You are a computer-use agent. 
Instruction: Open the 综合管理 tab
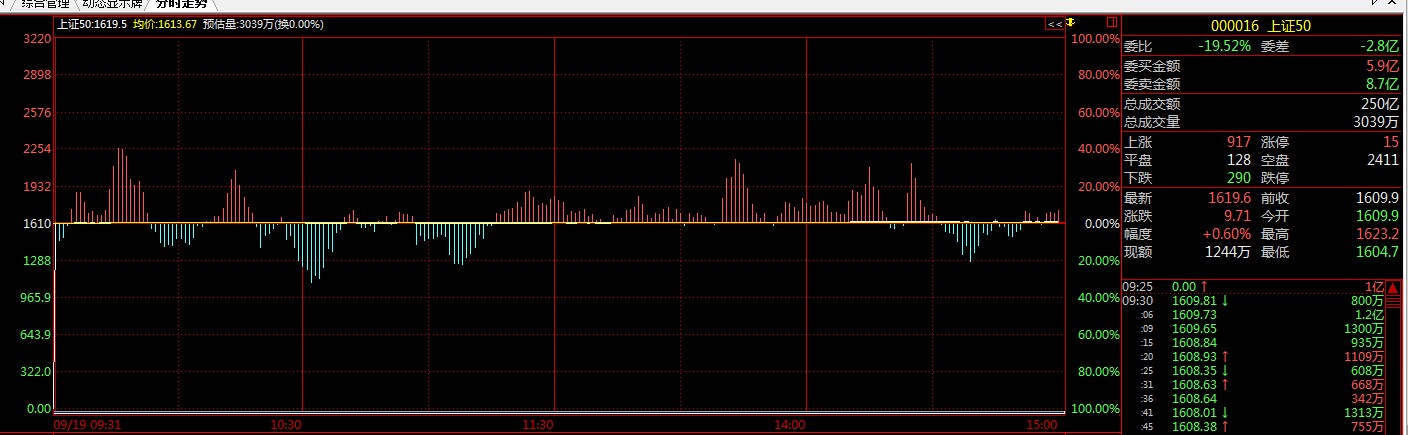point(44,4)
